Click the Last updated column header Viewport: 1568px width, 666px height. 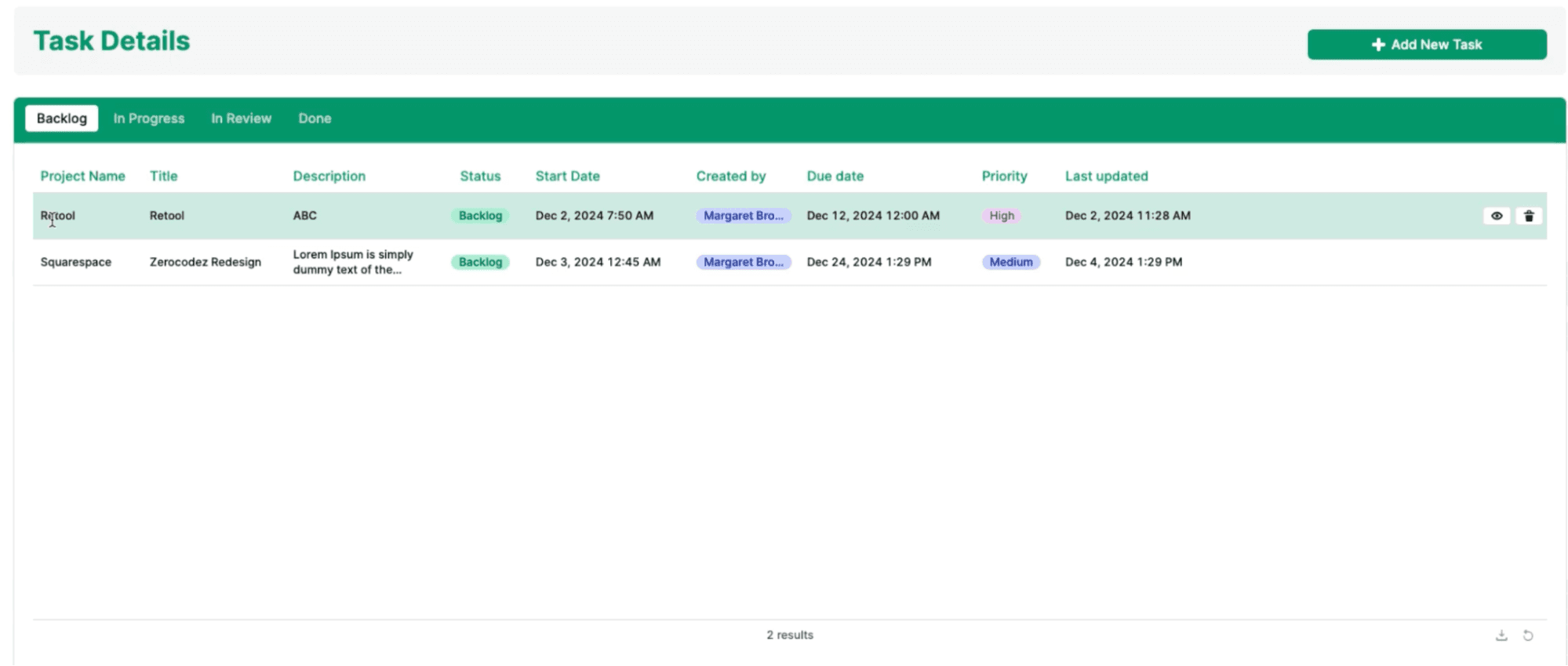point(1105,177)
